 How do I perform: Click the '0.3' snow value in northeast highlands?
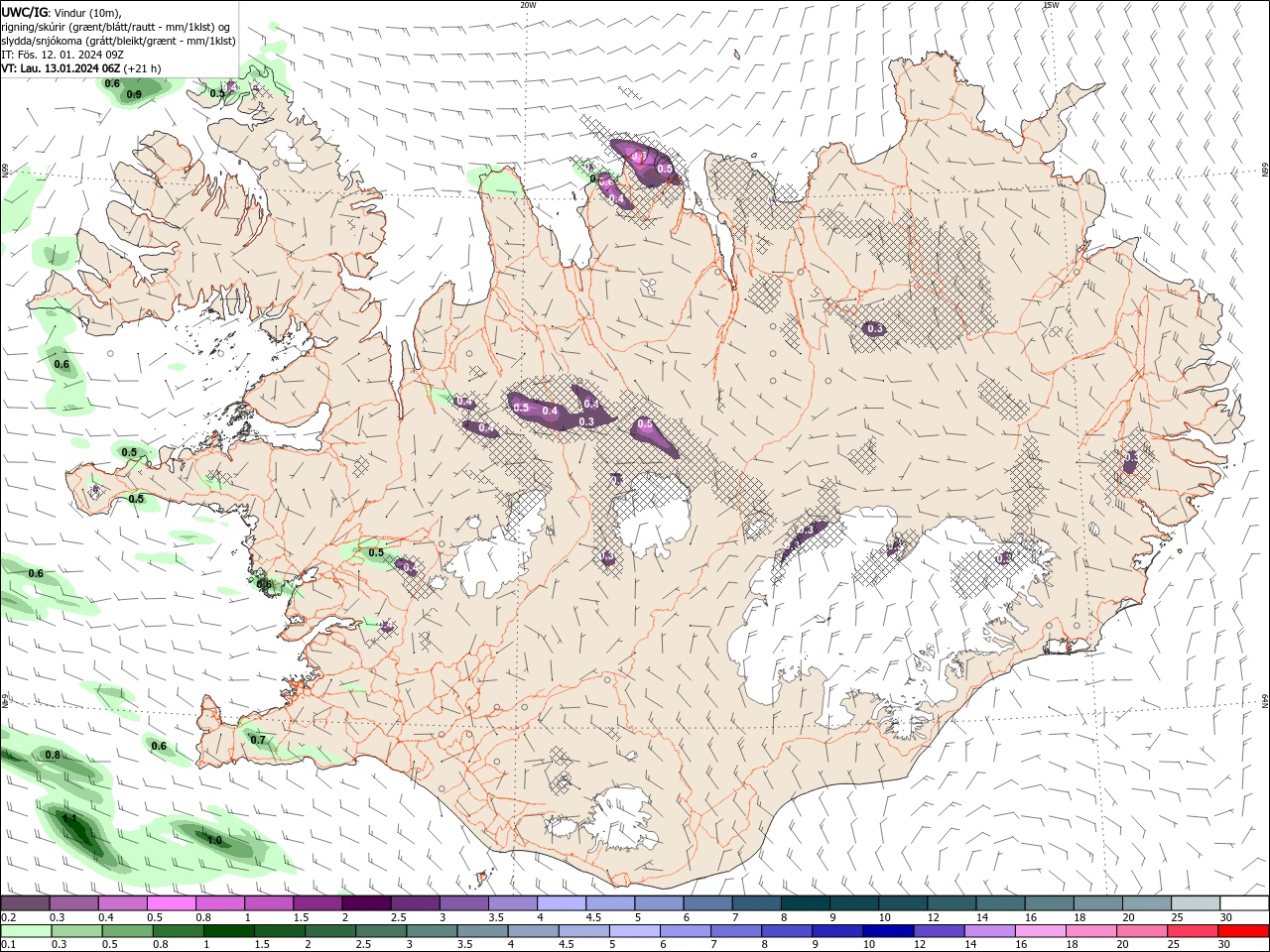(x=874, y=328)
